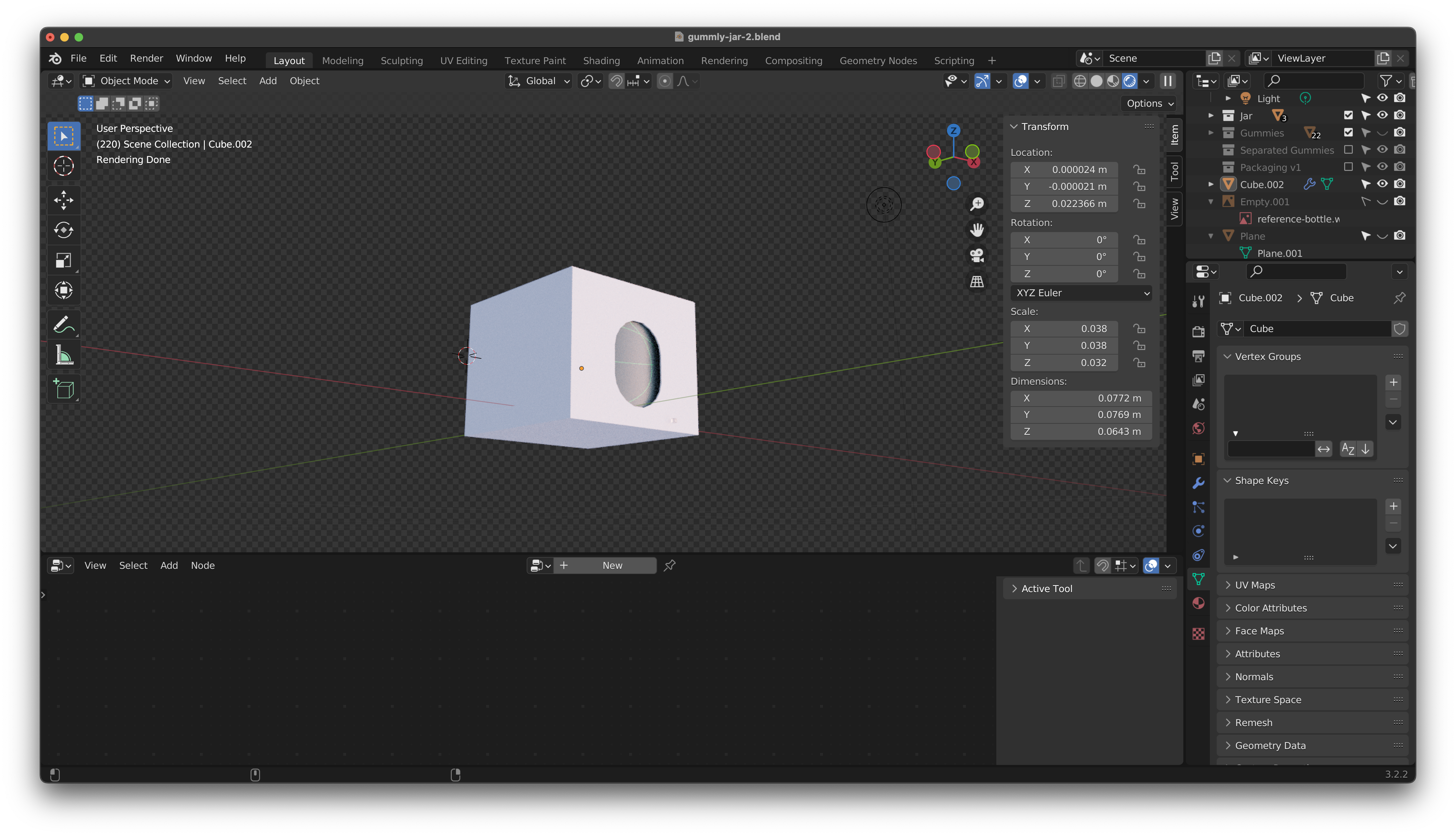1456x836 pixels.
Task: Select solid viewport shading mode
Action: point(1096,81)
